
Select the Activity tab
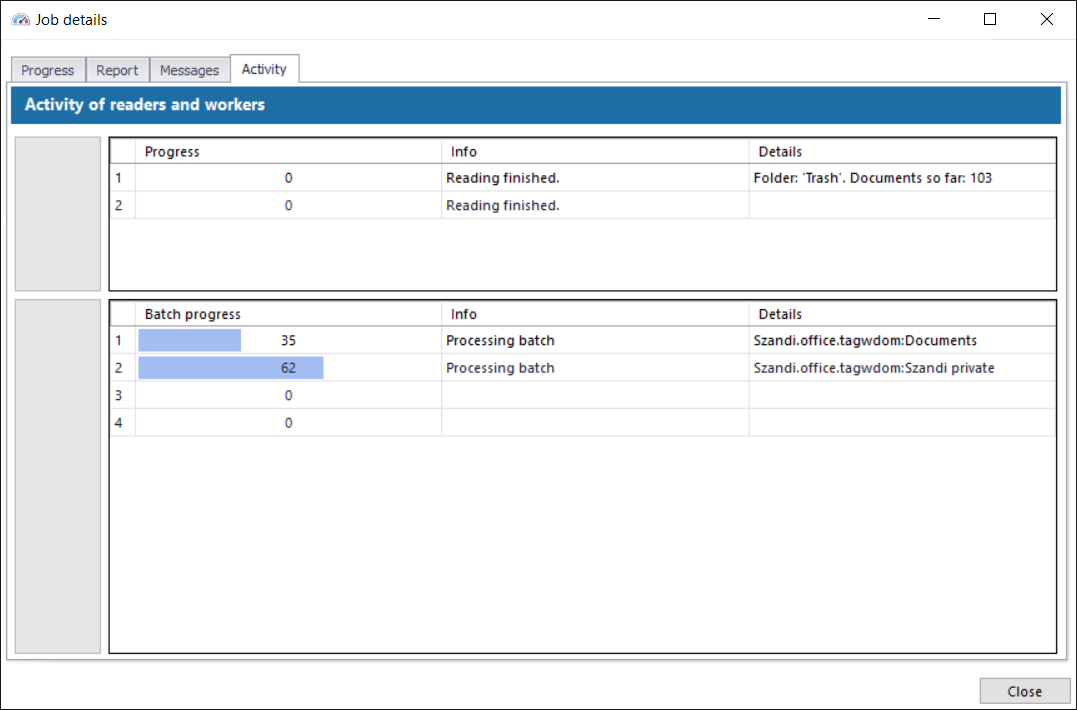[x=264, y=69]
